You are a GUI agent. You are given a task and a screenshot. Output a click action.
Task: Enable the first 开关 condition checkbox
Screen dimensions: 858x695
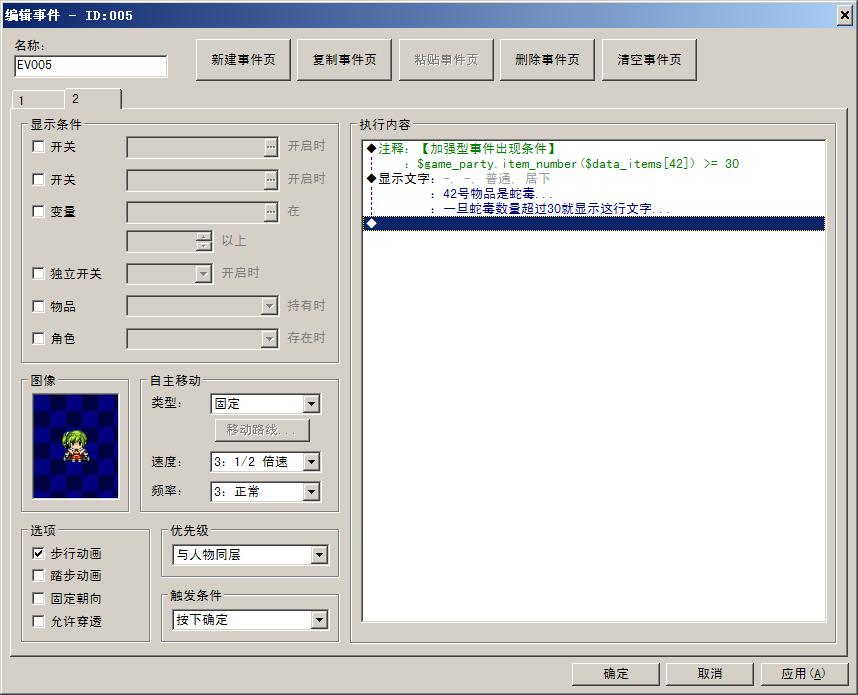coord(38,147)
